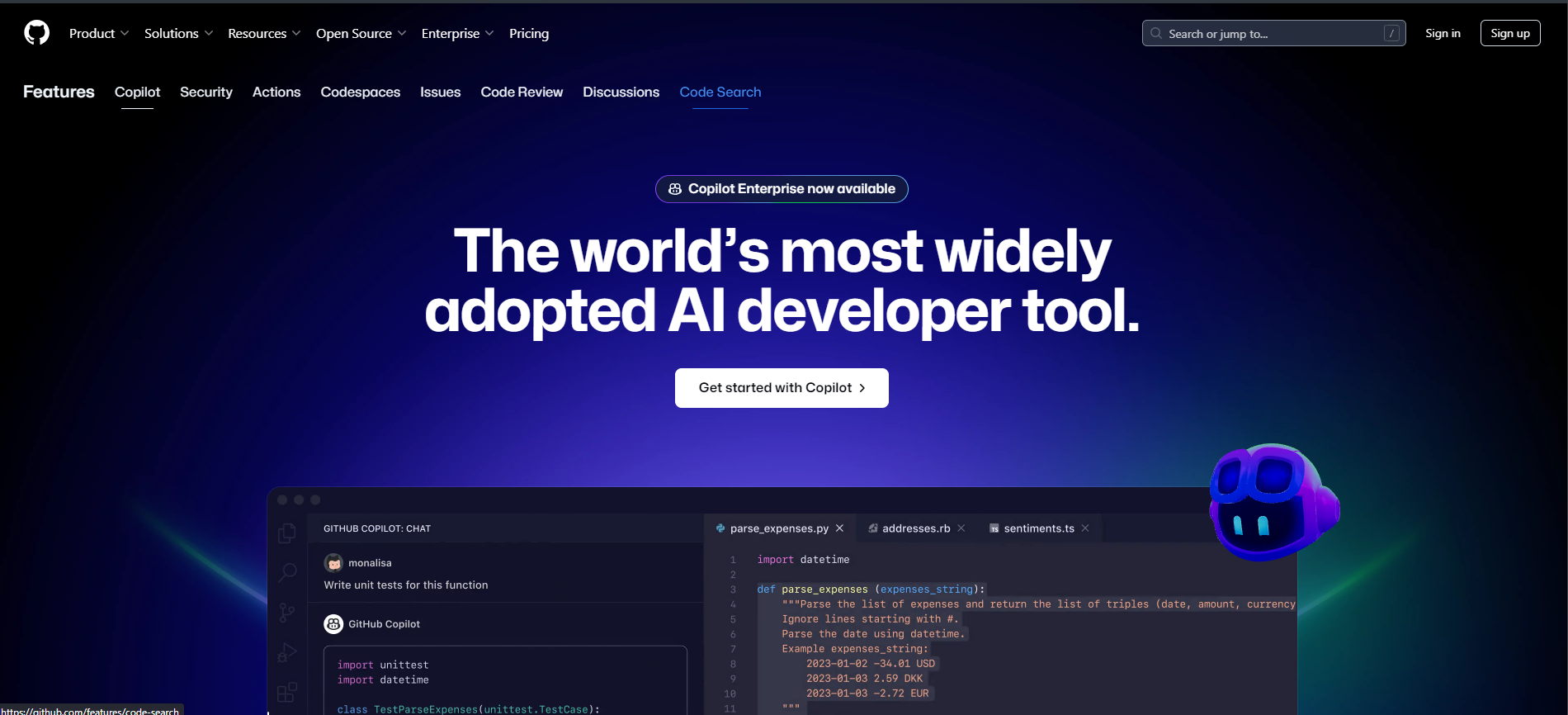Switch to the Discussions tab
Viewport: 1568px width, 715px height.
(621, 92)
